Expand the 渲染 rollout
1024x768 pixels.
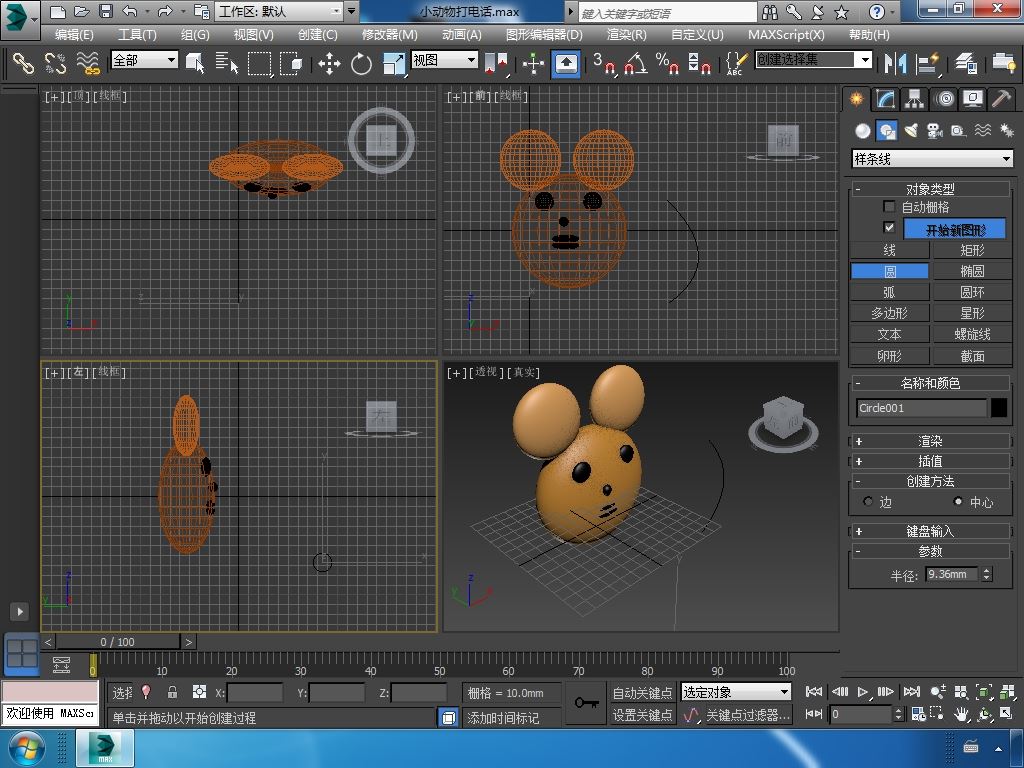click(x=930, y=441)
